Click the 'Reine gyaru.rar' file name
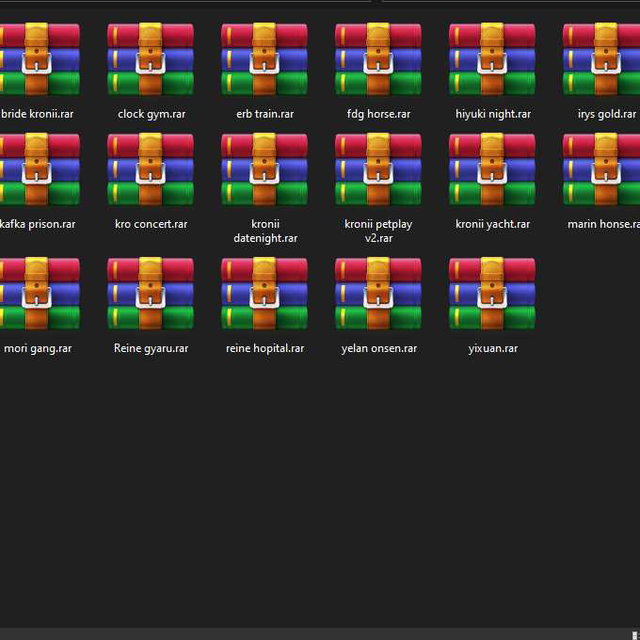This screenshot has height=640, width=640. point(151,349)
